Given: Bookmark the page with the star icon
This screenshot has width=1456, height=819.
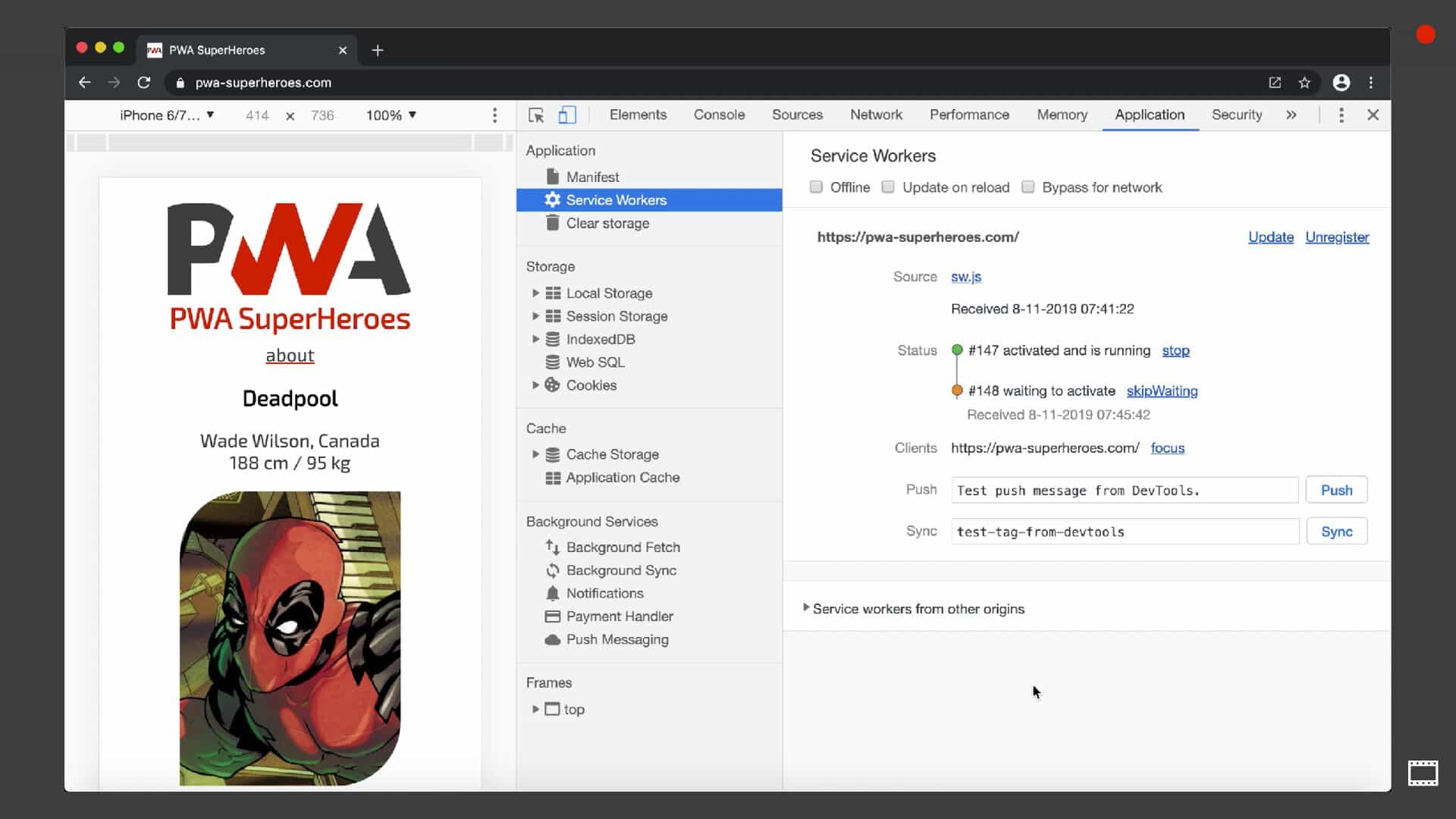Looking at the screenshot, I should pos(1304,83).
